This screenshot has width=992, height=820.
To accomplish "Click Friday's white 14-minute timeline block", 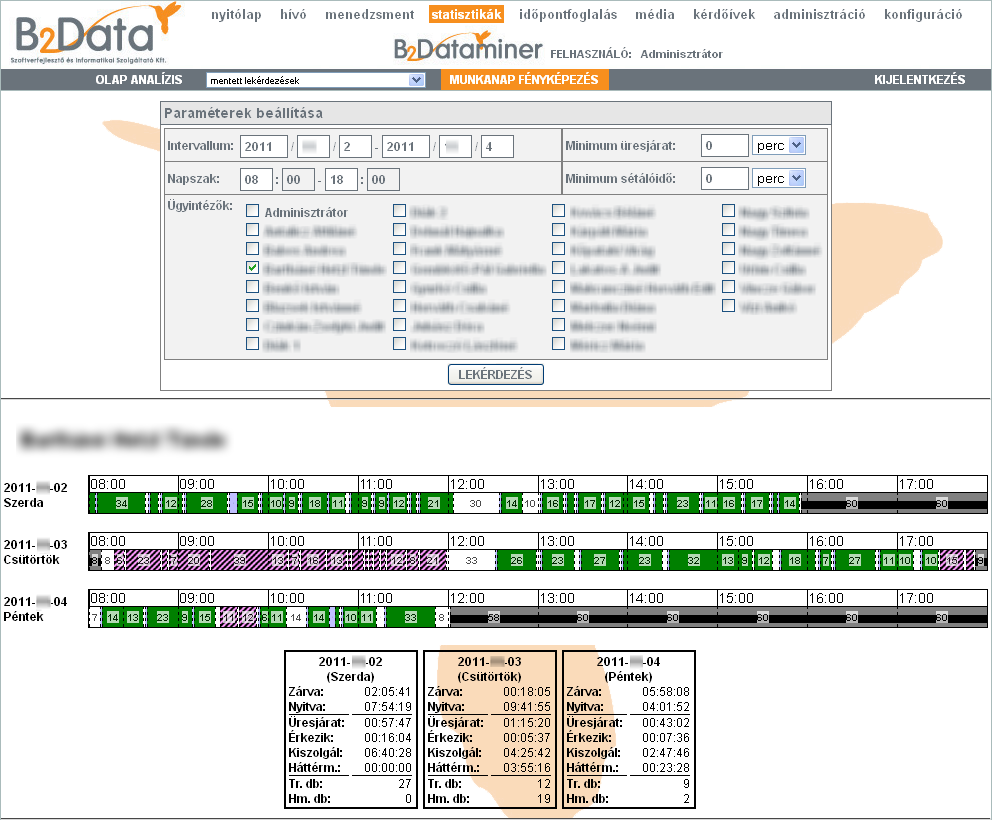I will point(295,618).
